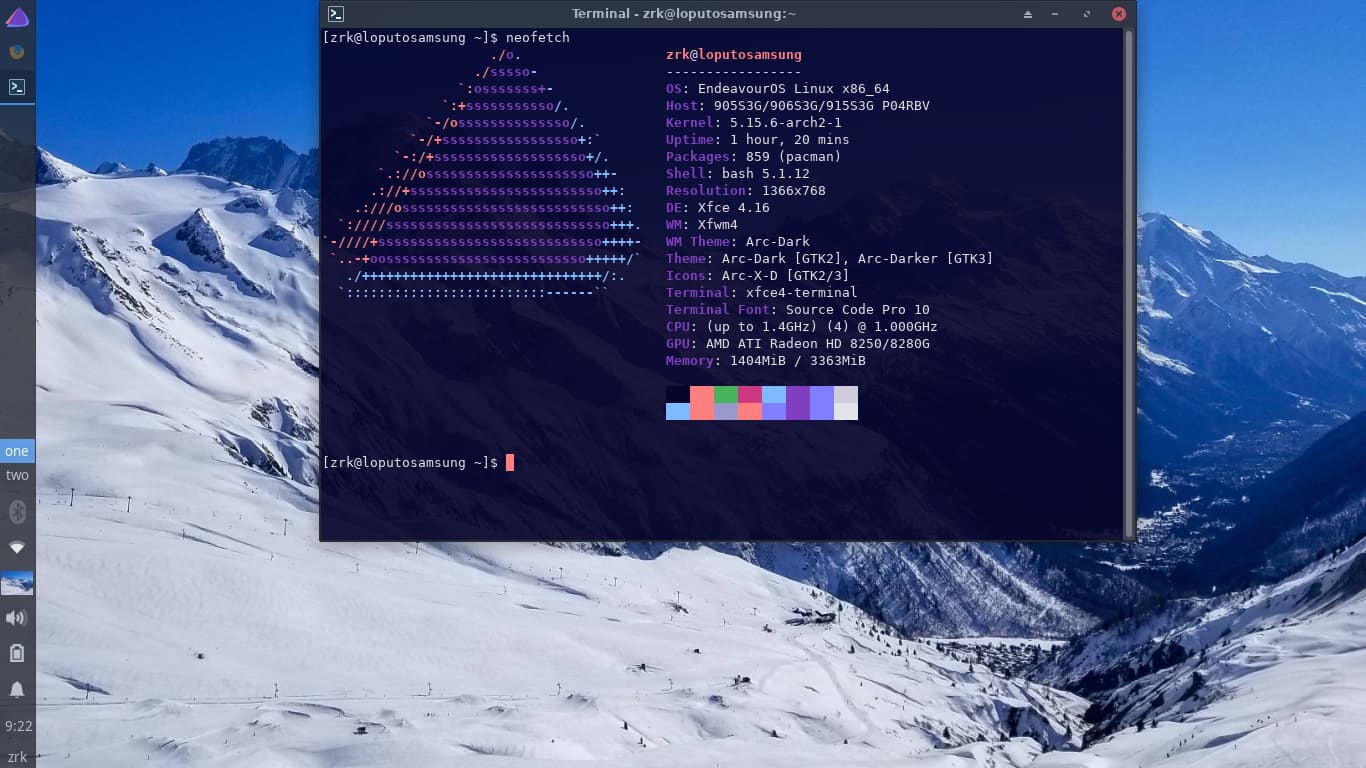Click the Icons: Arc-X-D line

[758, 276]
